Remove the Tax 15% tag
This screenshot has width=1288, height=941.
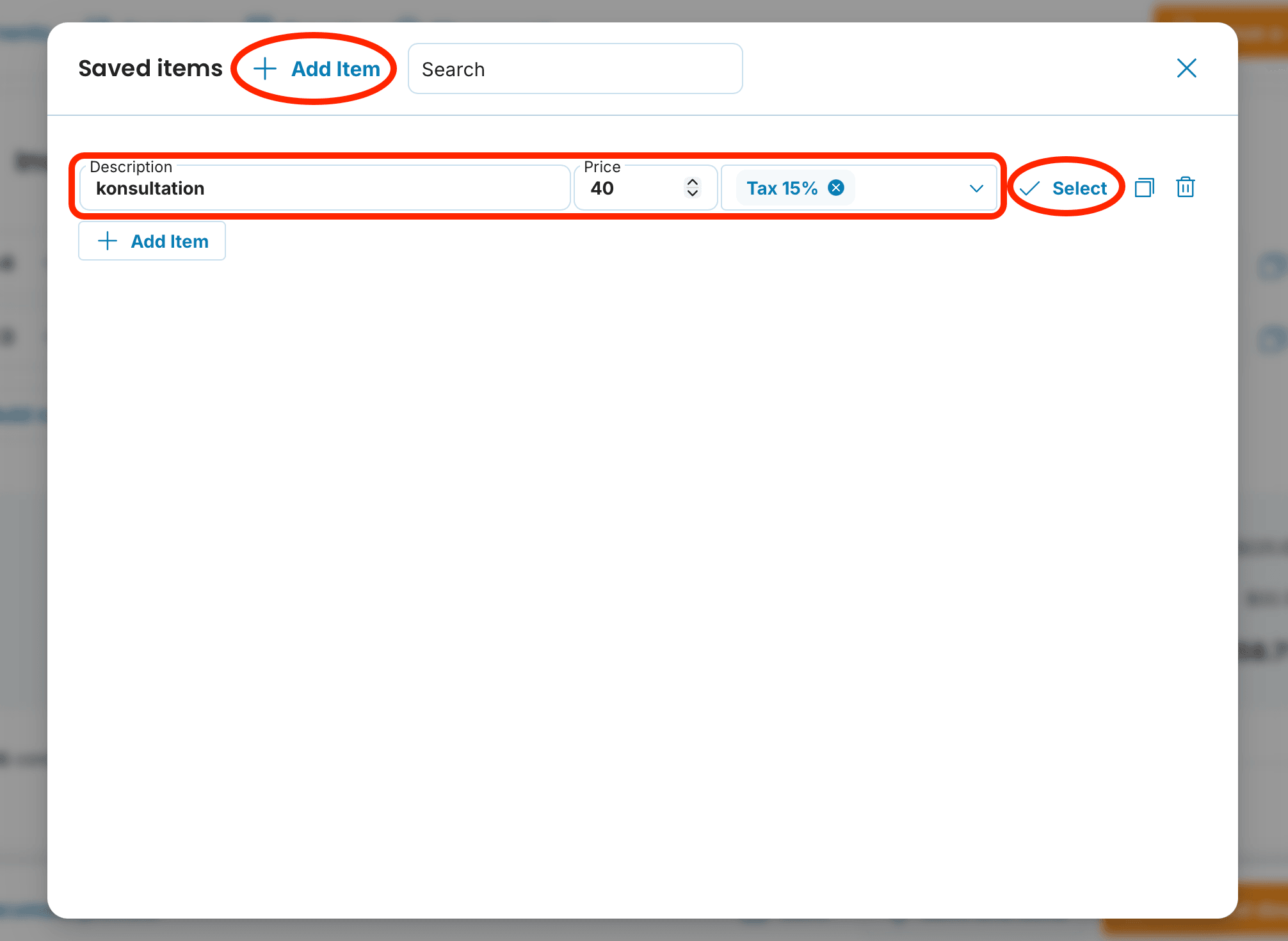point(835,188)
